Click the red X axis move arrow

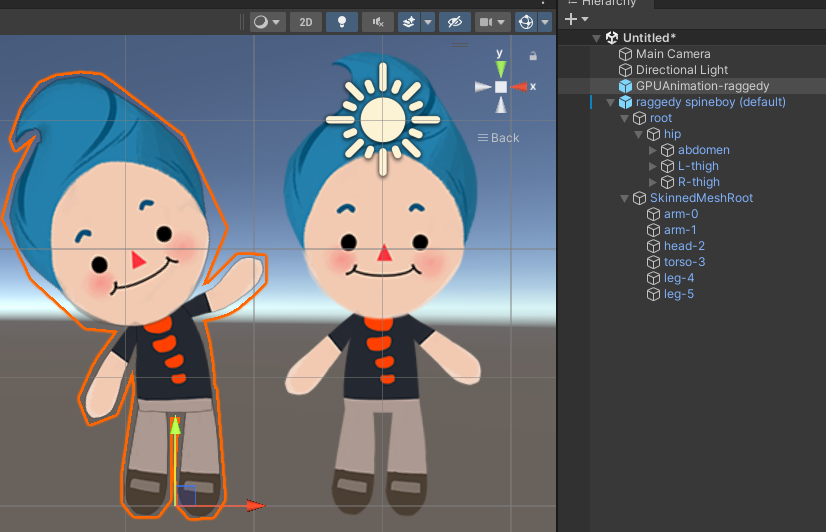coord(254,506)
